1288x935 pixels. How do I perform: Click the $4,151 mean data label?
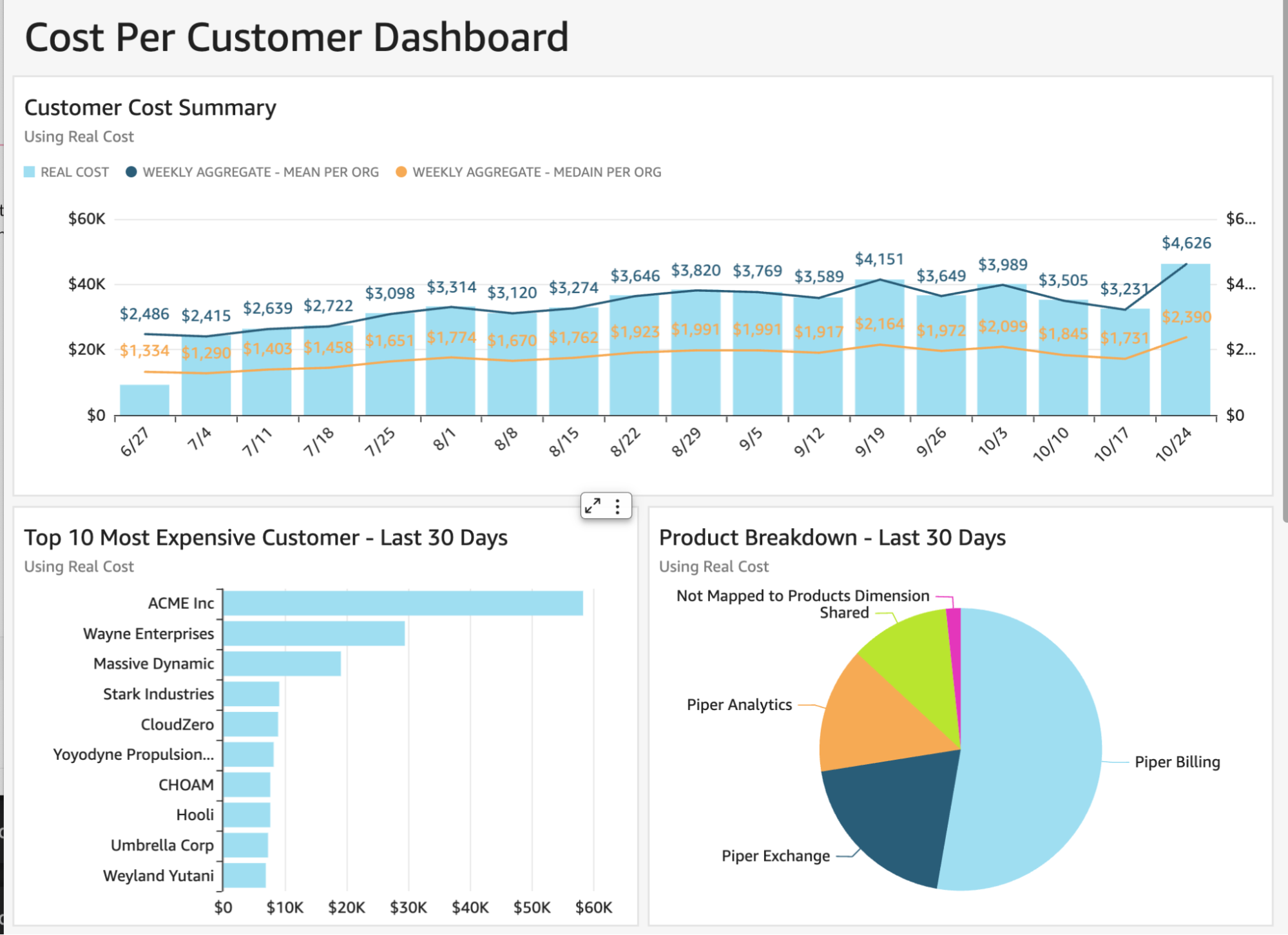point(879,259)
